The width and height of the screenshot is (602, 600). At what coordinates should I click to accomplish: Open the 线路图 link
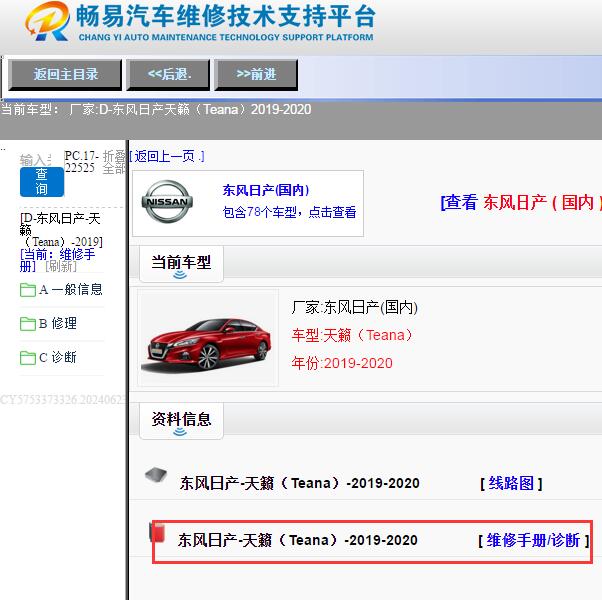point(511,483)
